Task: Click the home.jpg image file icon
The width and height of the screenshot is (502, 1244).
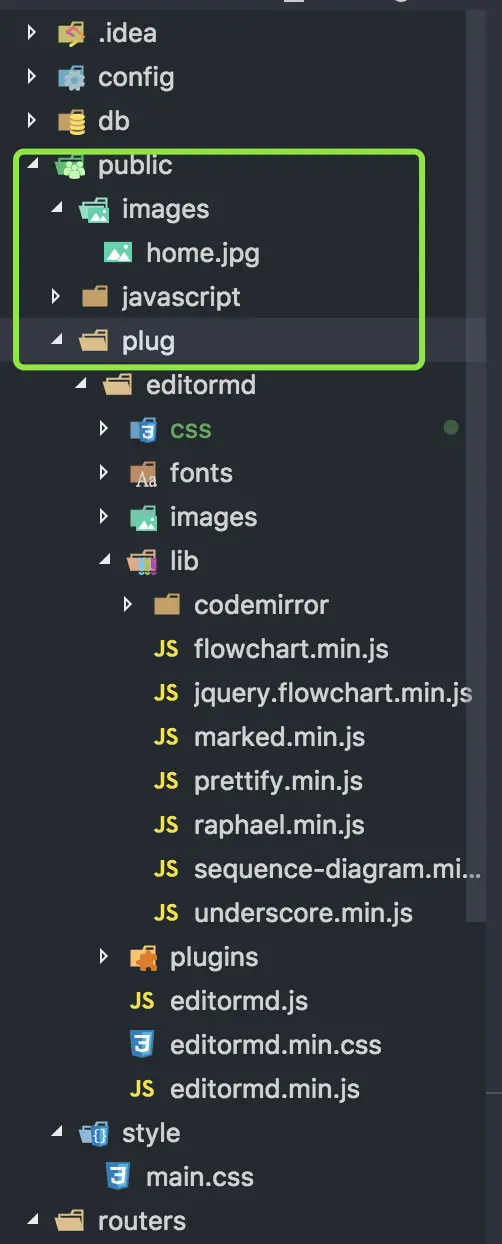Action: (118, 254)
